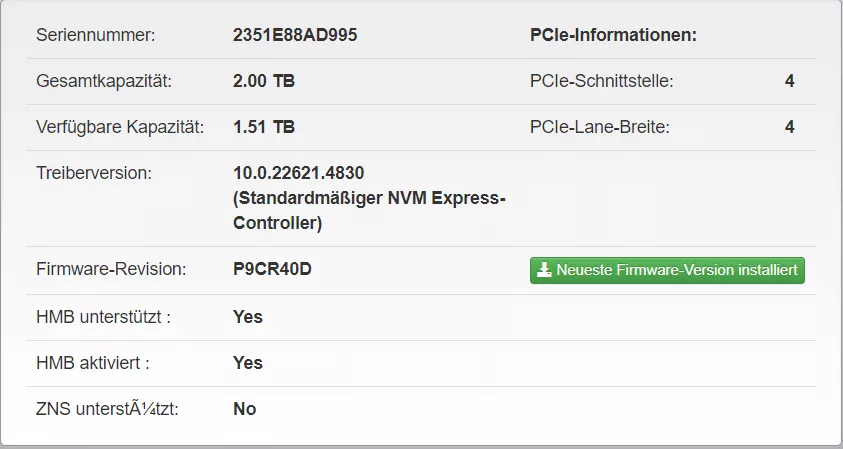Click the Verfügbare Kapazität label

tap(120, 127)
